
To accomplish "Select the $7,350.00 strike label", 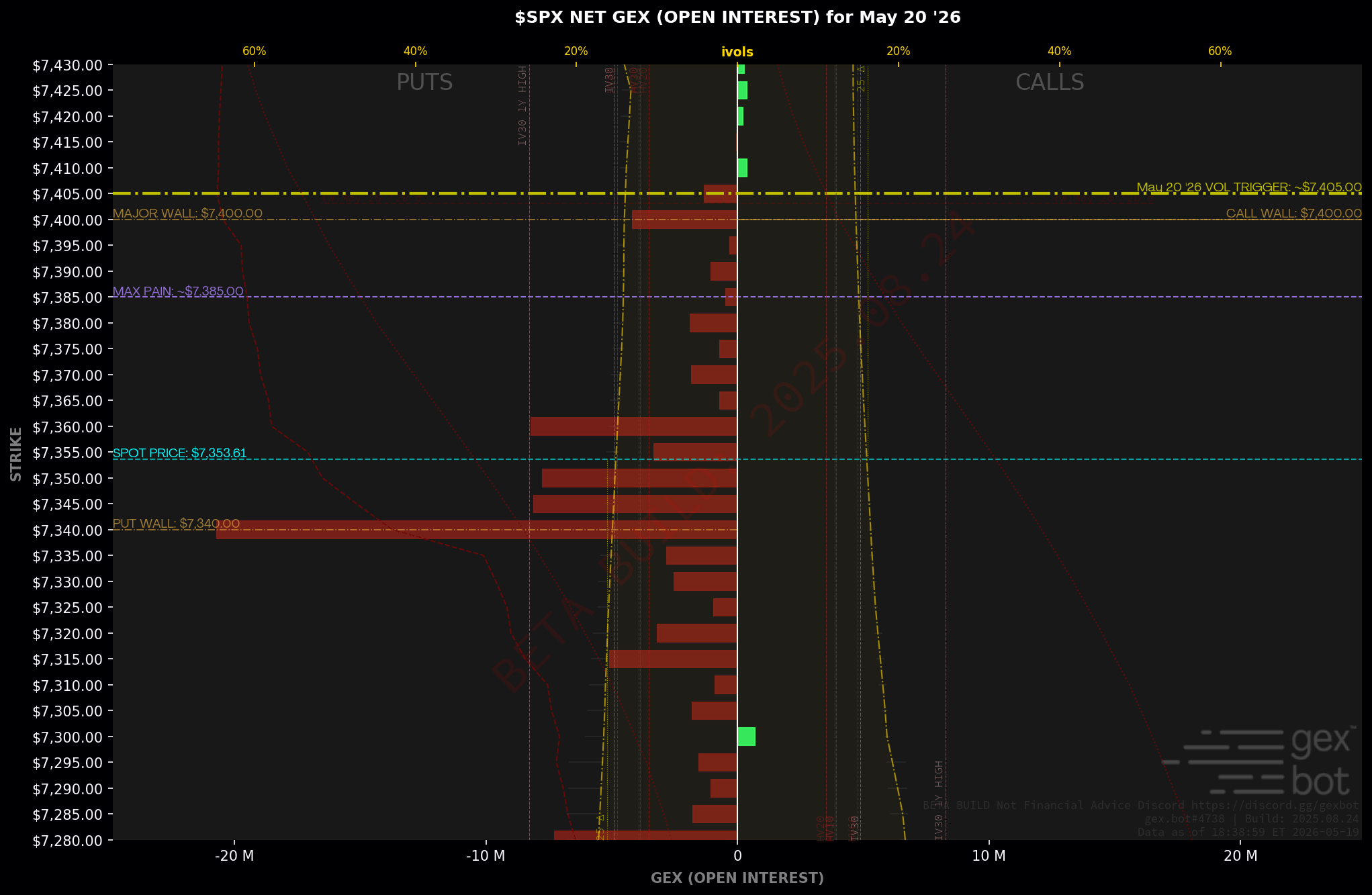I will [x=67, y=479].
